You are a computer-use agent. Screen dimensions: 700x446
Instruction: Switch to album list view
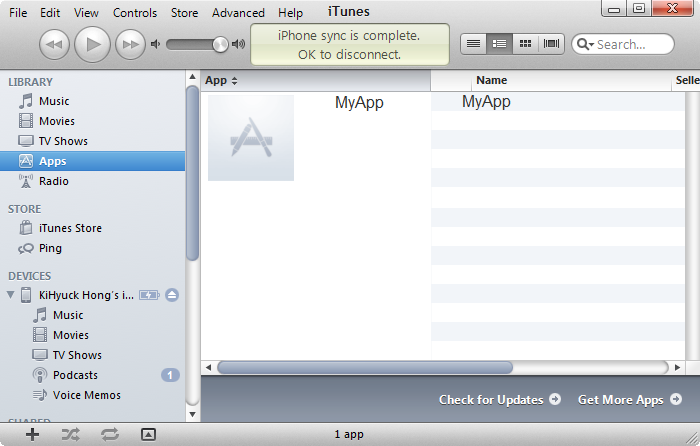point(499,44)
